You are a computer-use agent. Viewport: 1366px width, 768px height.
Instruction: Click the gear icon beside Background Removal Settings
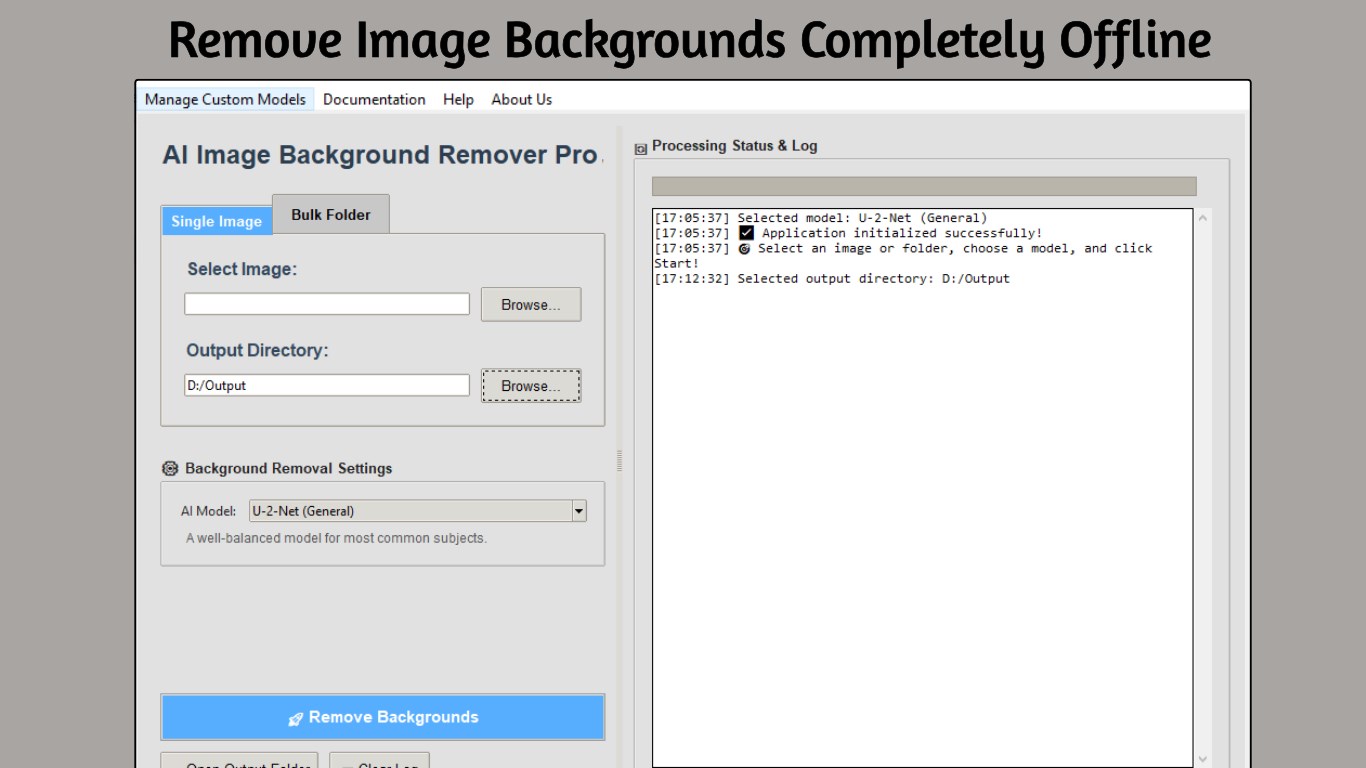pos(169,468)
